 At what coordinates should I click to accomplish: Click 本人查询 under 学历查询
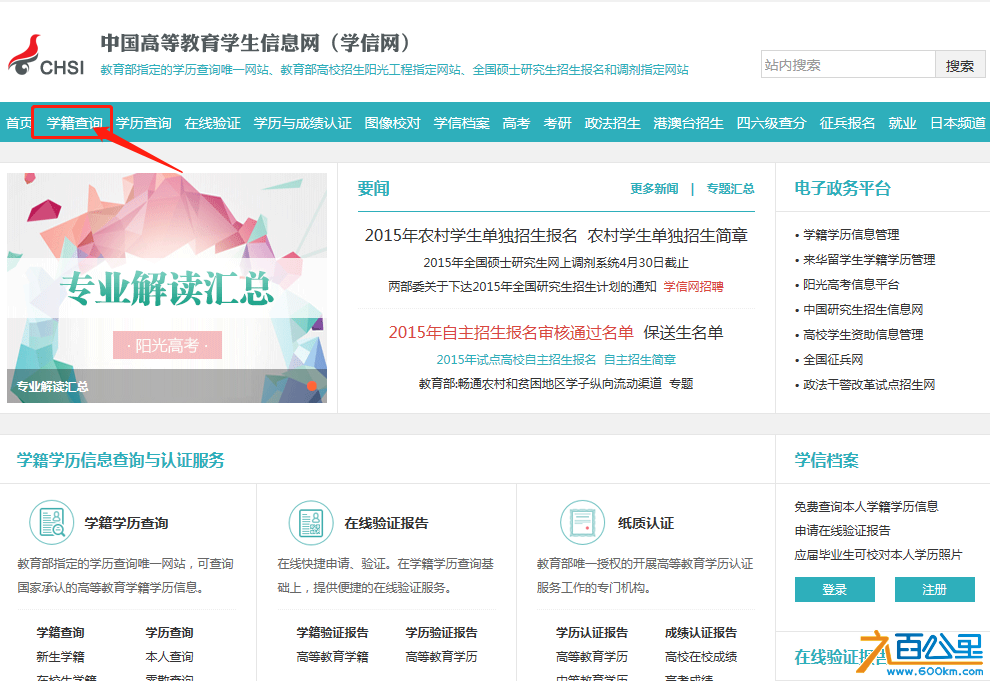tap(169, 657)
